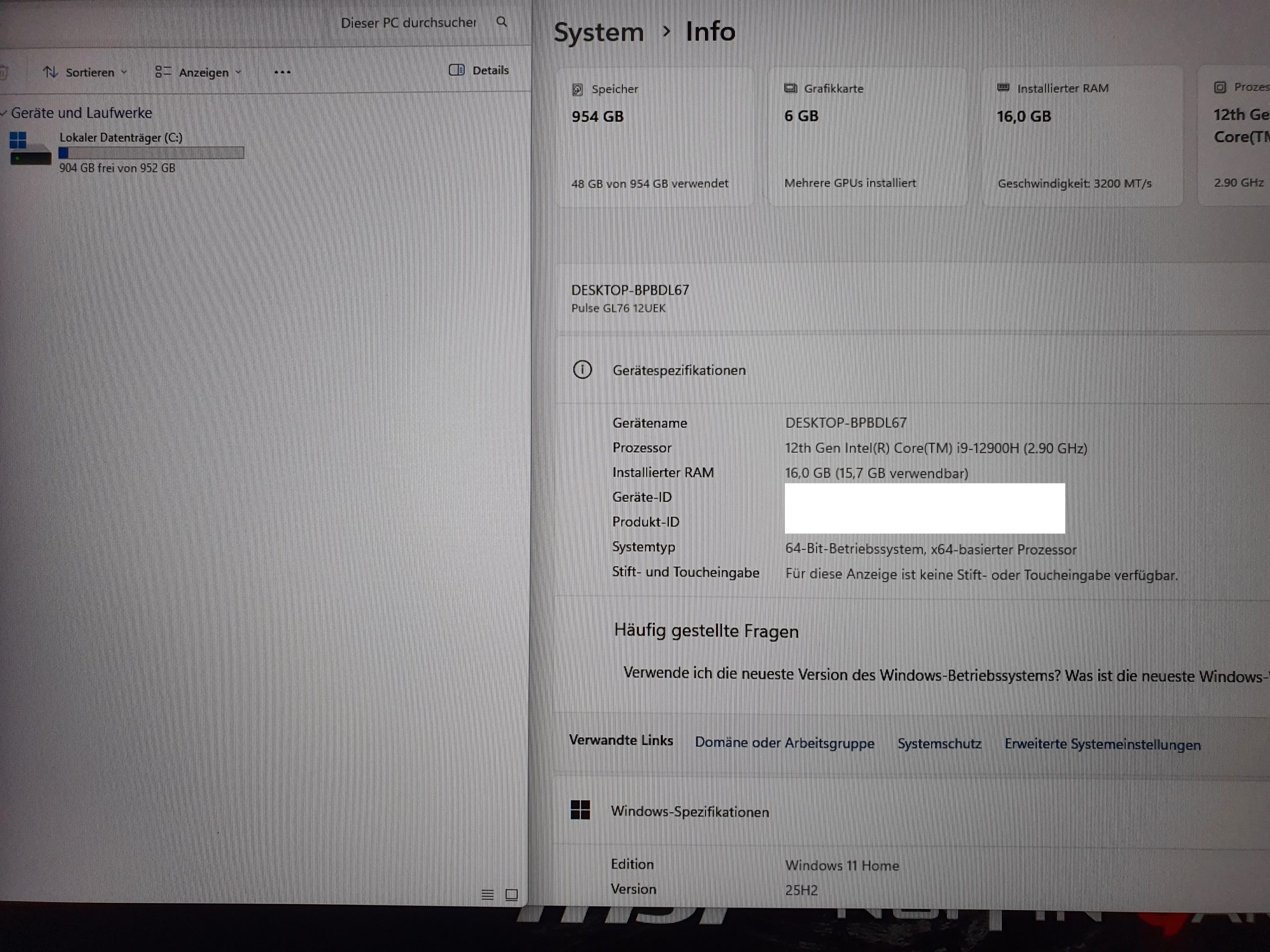Open the Systemschutz link
1270x952 pixels.
(x=939, y=744)
